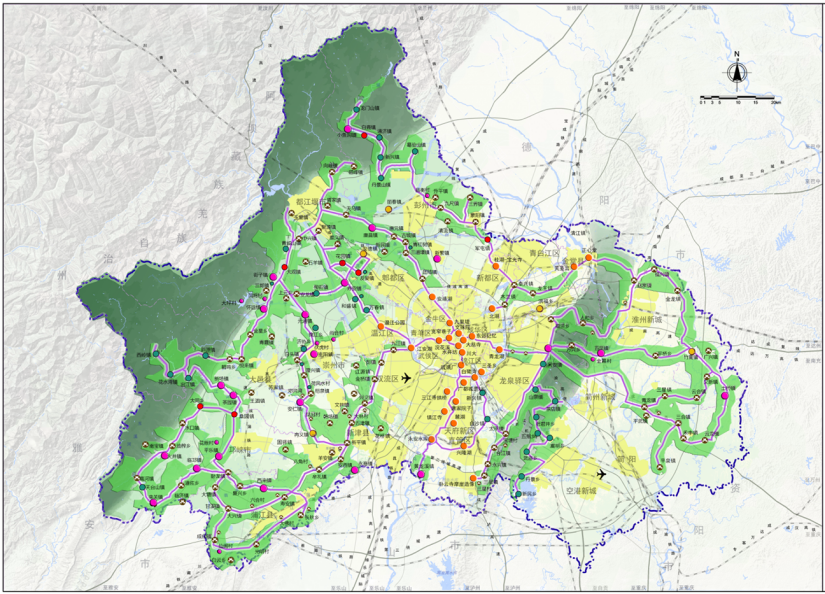Viewport: 825px width, 594px height.
Task: Click the north arrow compass symbol
Action: 737,71
